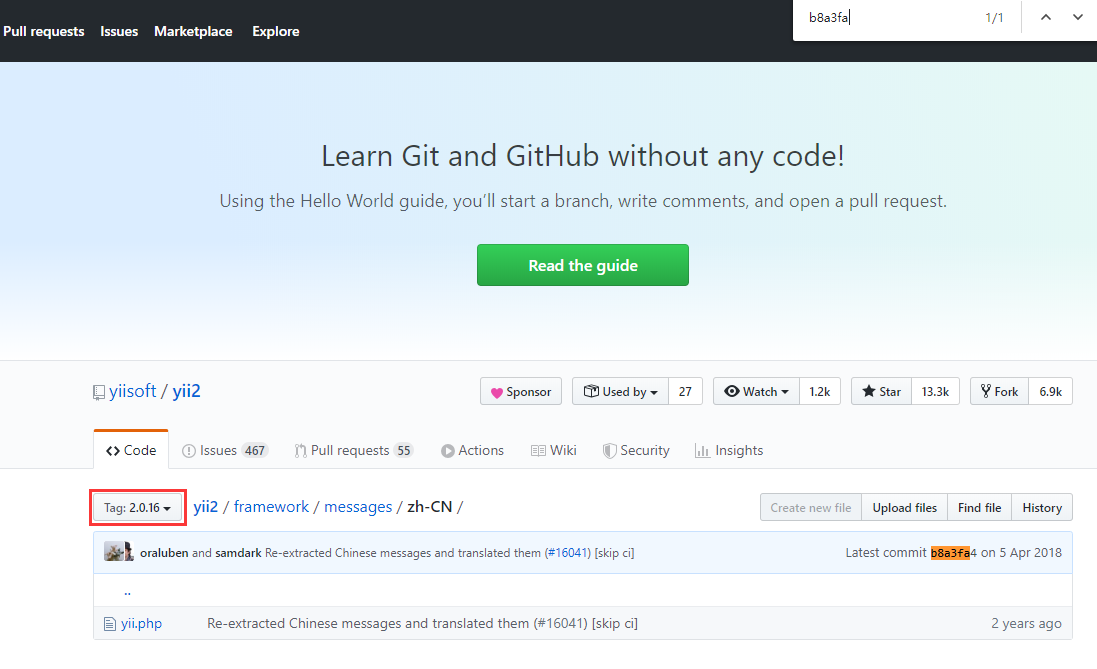This screenshot has height=669, width=1097.
Task: Click the "1/1" match counter
Action: click(994, 17)
